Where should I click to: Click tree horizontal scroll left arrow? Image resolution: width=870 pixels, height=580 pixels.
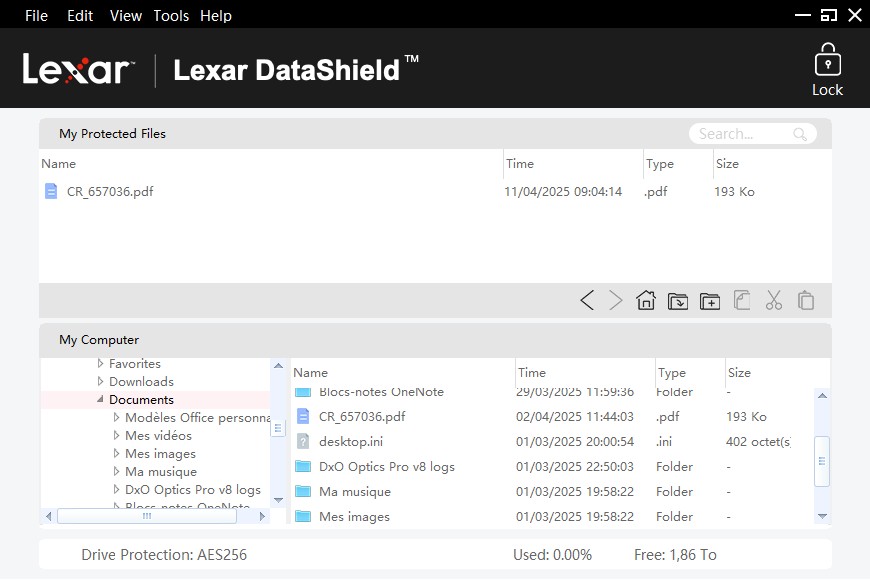[48, 516]
